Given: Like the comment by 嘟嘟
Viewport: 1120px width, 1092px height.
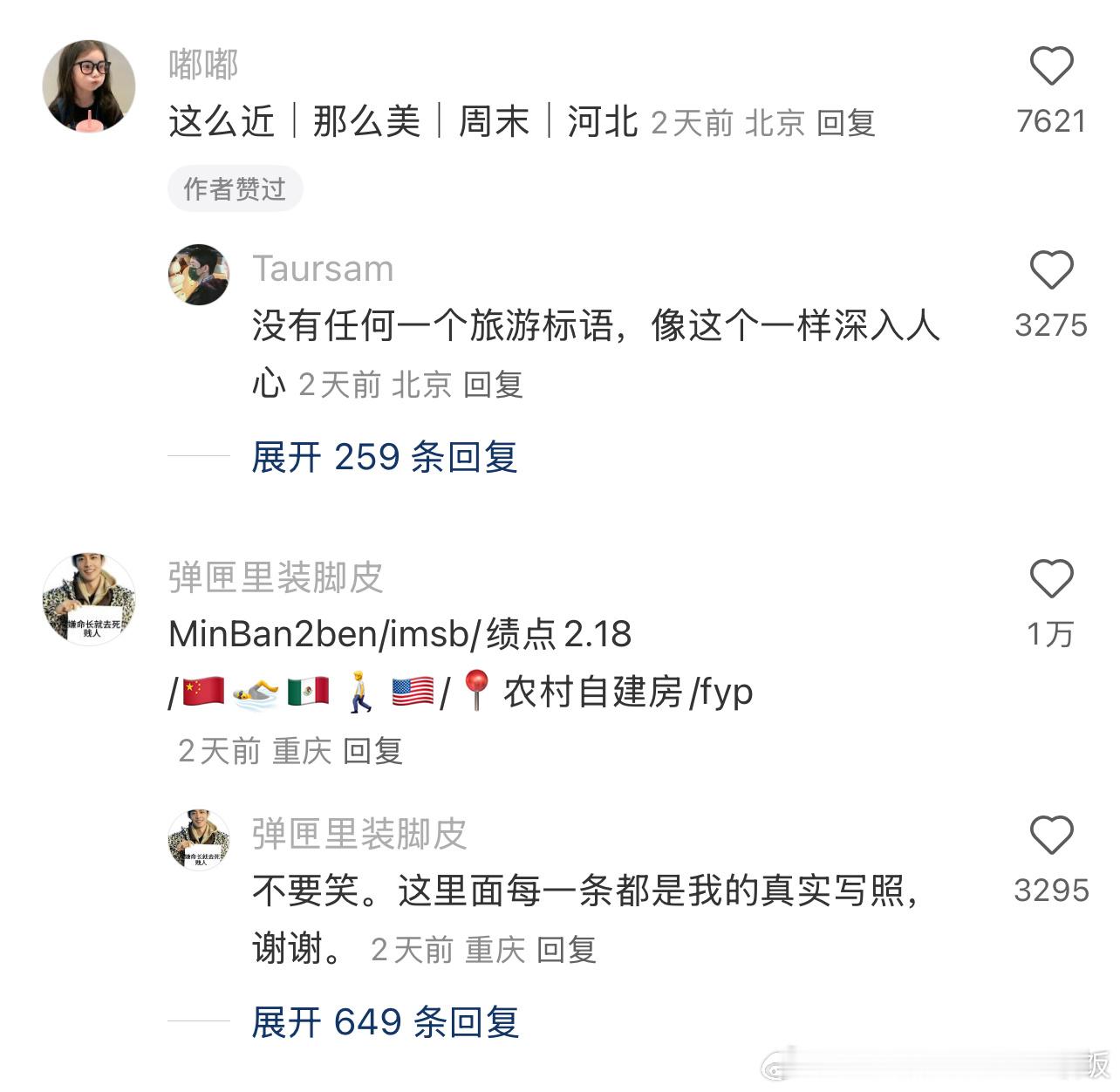Looking at the screenshot, I should [1051, 67].
